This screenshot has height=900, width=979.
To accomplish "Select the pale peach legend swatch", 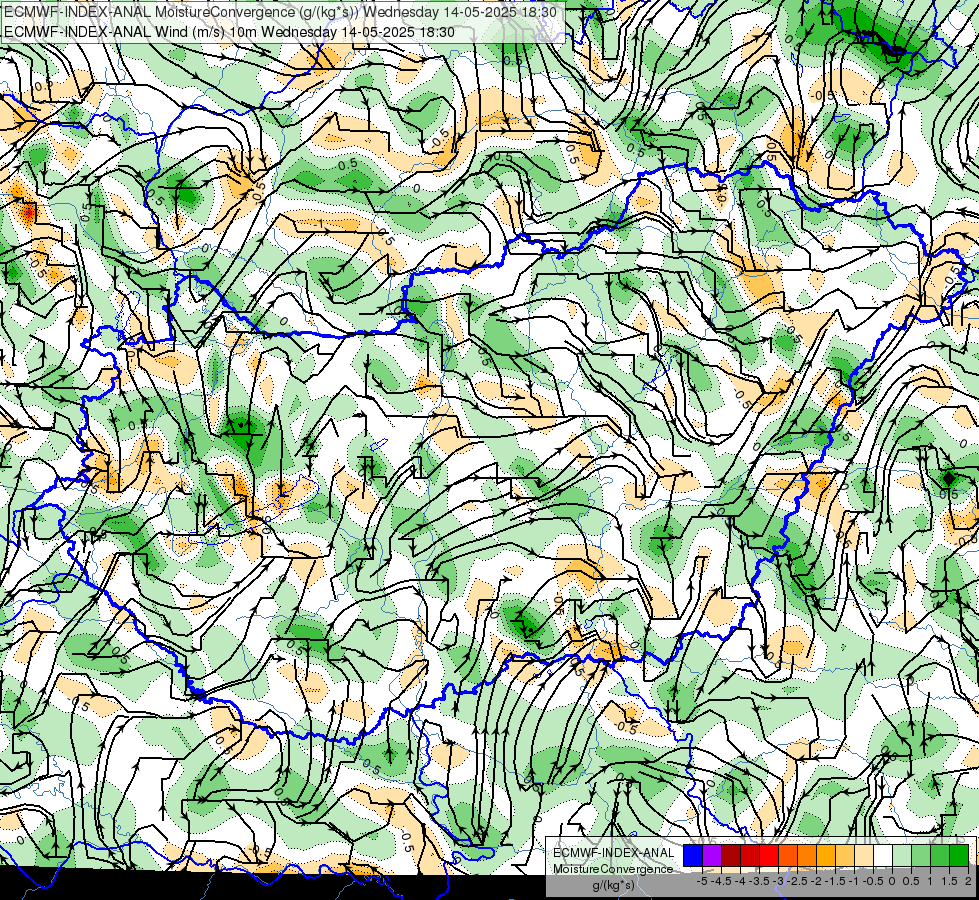I will (x=864, y=855).
